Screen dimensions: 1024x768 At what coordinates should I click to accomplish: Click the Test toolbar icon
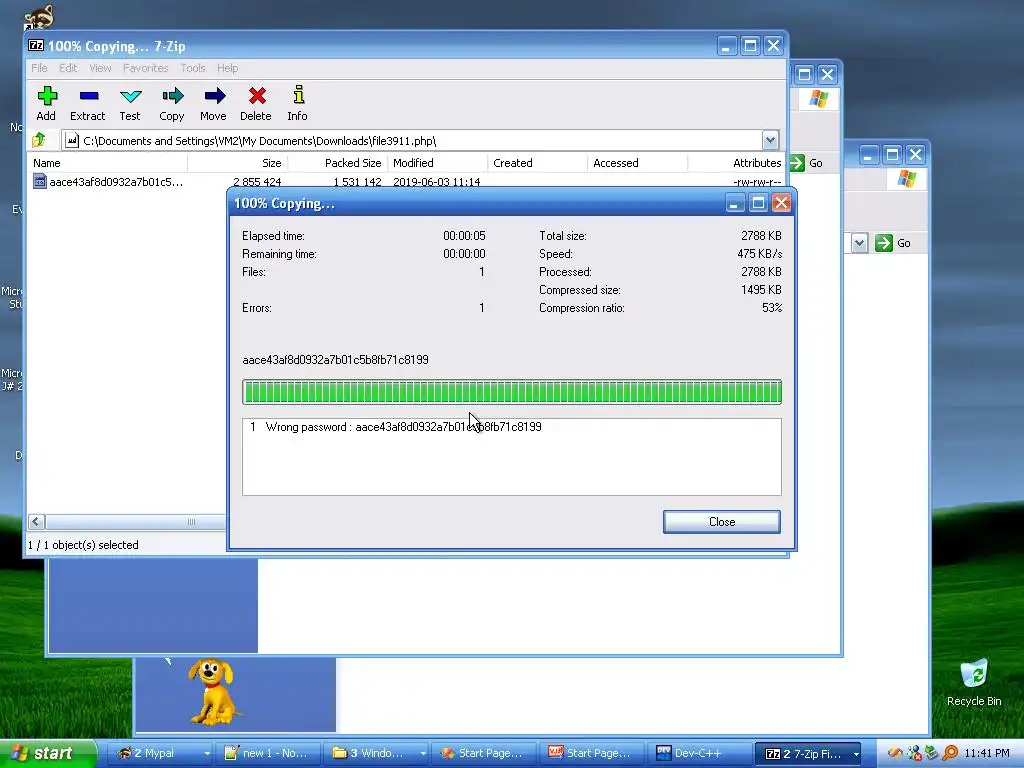pos(130,97)
